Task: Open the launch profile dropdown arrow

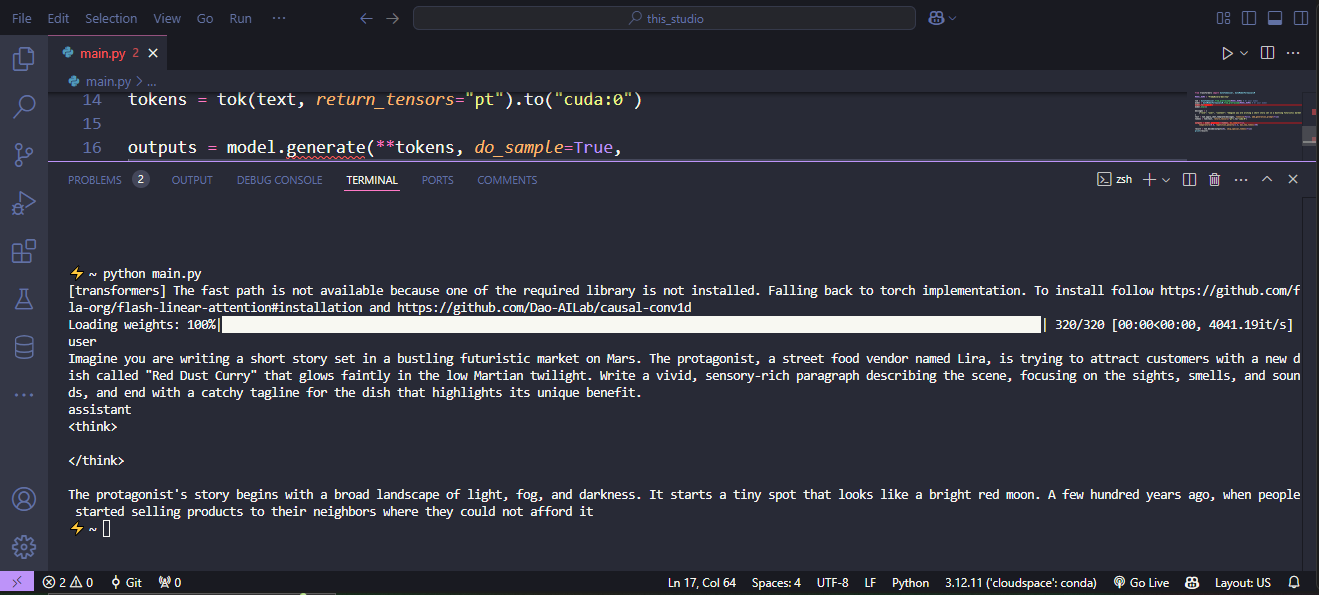Action: 1166,180
